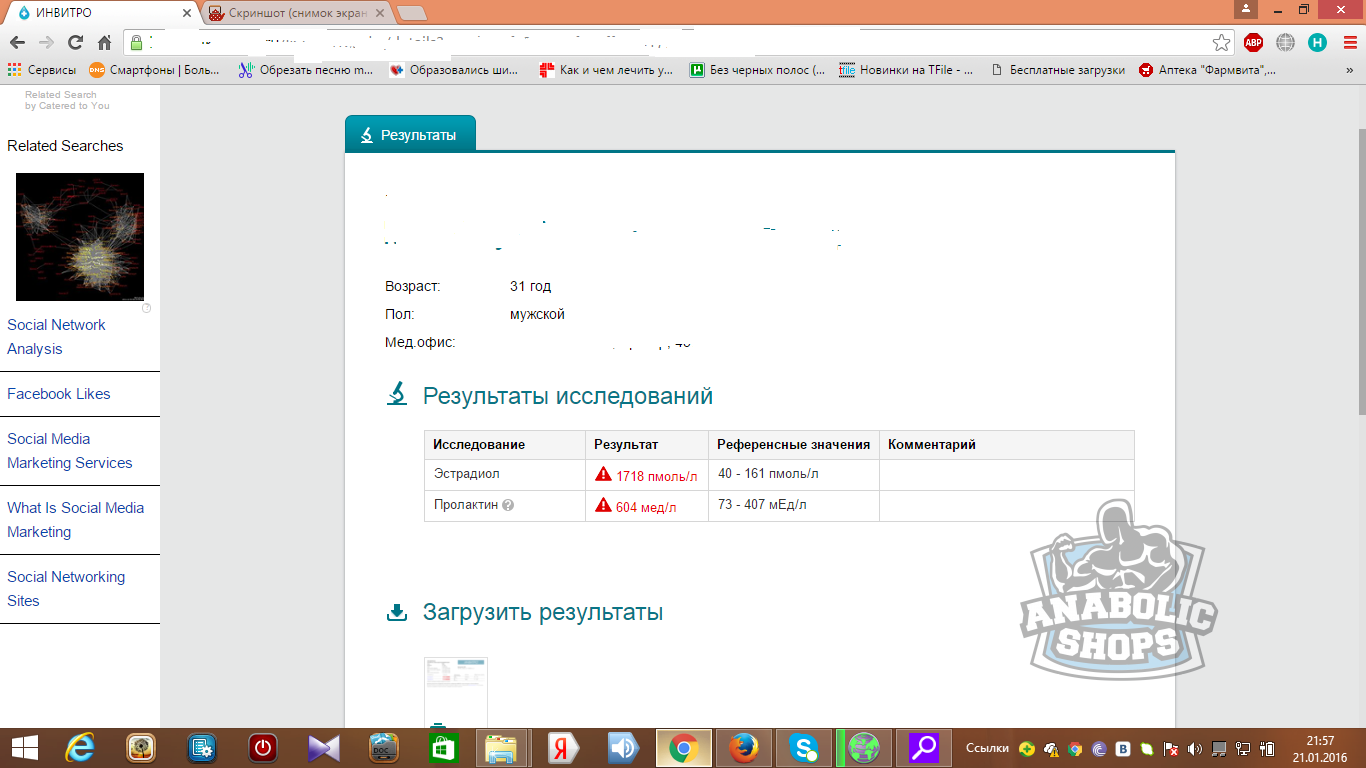The image size is (1366, 768).
Task: Open a new browser tab
Action: click(x=411, y=13)
